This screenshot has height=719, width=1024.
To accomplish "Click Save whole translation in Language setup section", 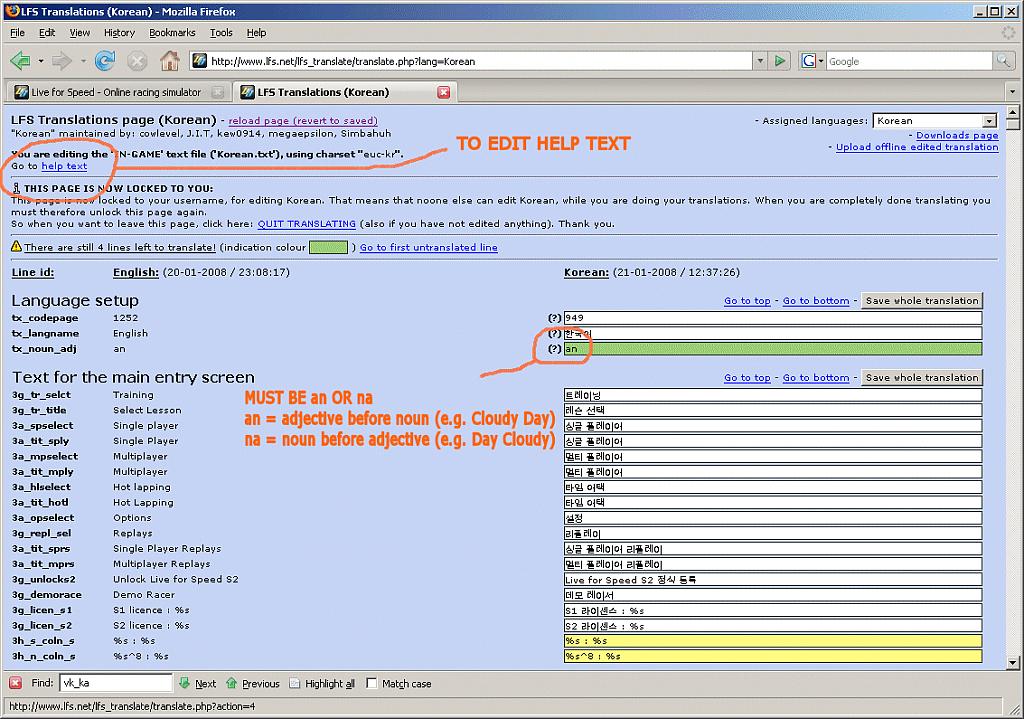I will 922,300.
